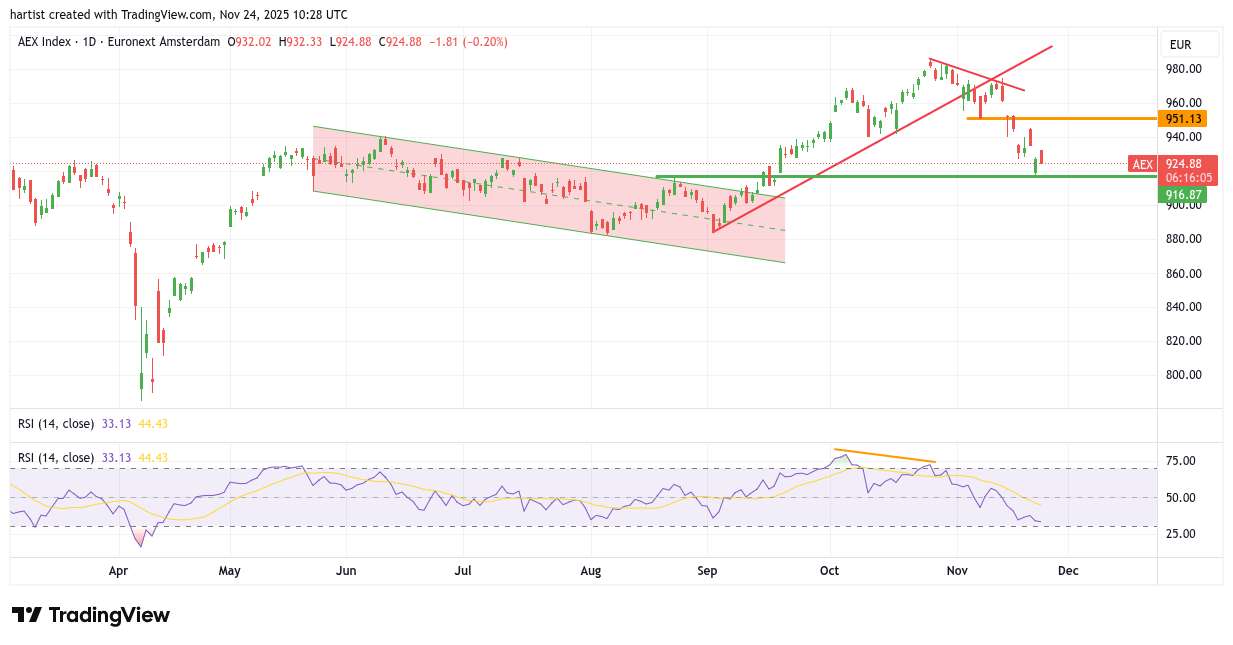
Task: Click the TradingView logo icon
Action: coord(26,615)
